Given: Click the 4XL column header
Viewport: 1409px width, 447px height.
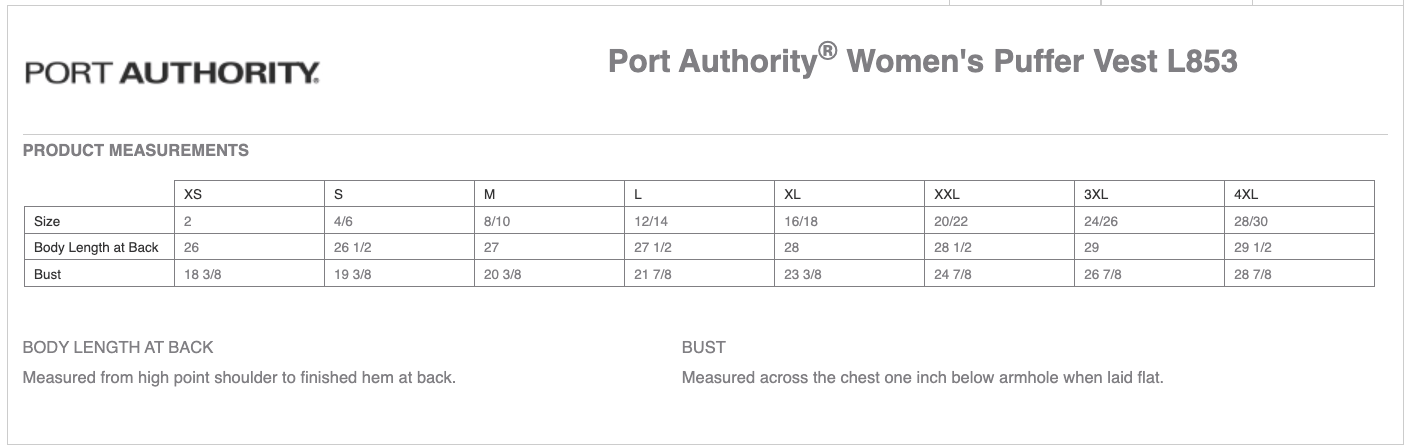Looking at the screenshot, I should click(1299, 194).
